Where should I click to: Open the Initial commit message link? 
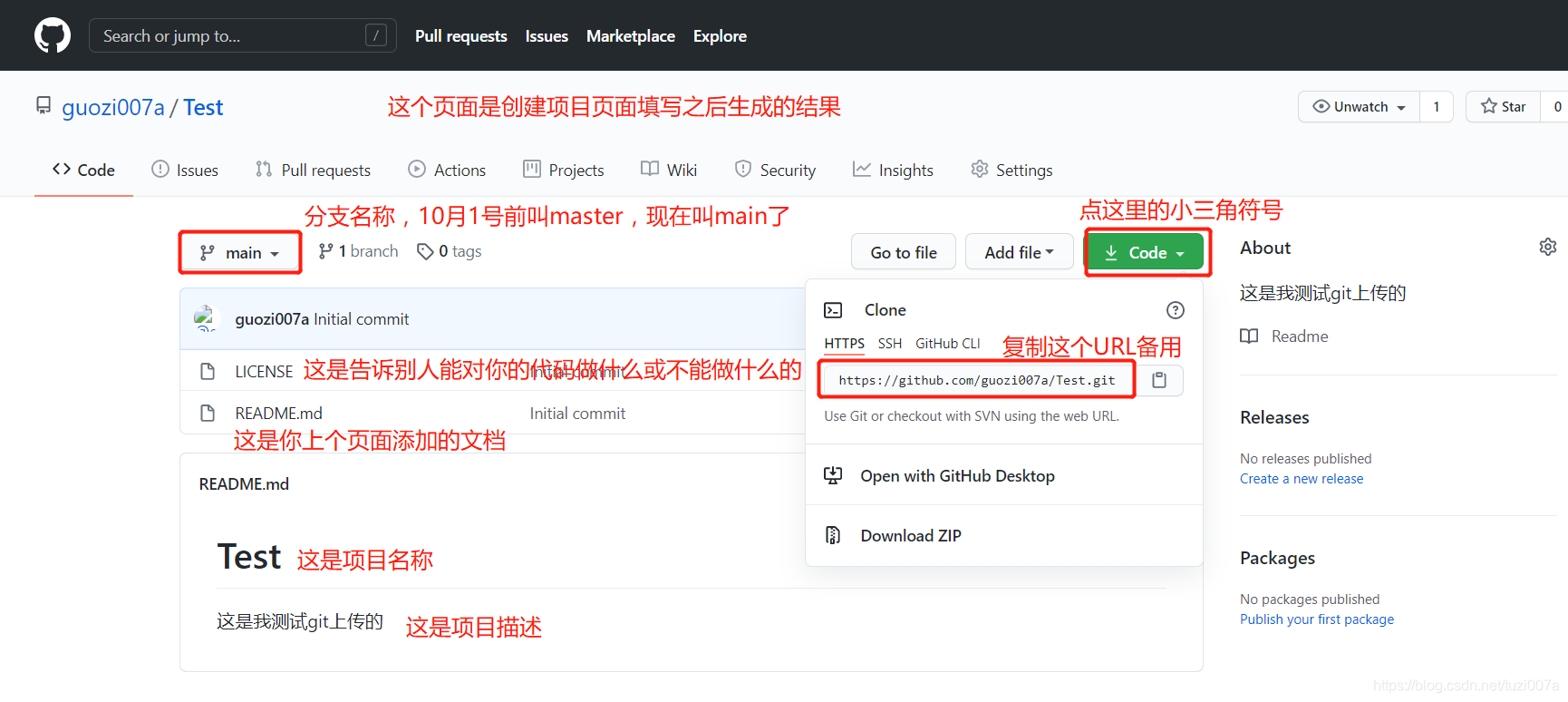point(362,319)
